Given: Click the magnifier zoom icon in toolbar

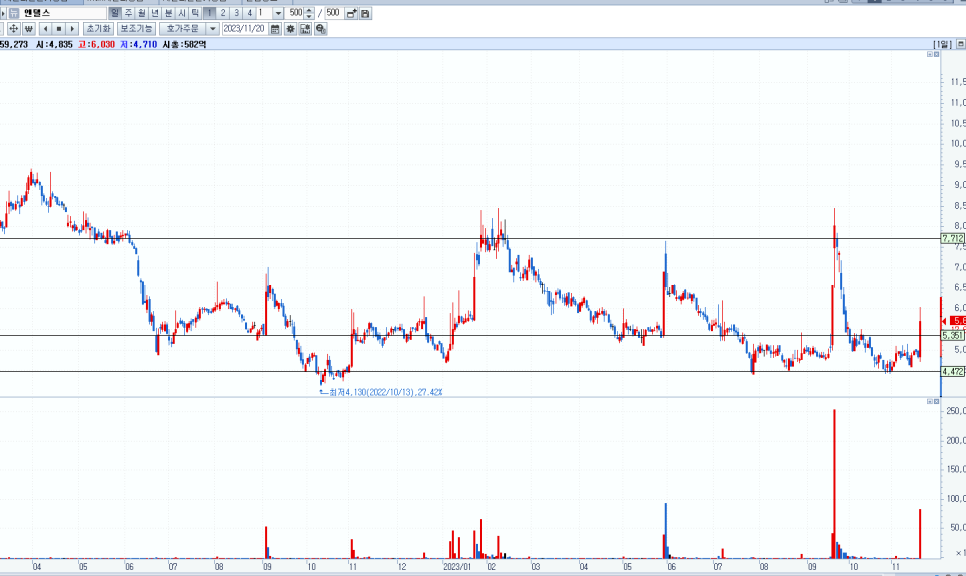Looking at the screenshot, I should [320, 29].
